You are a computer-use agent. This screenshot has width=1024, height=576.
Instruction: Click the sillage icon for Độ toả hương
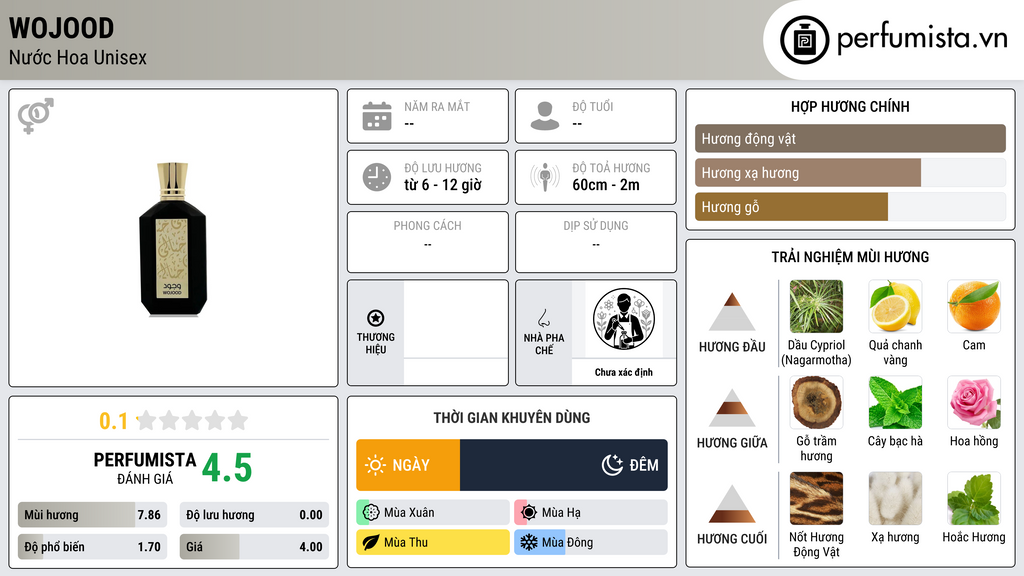tap(545, 177)
